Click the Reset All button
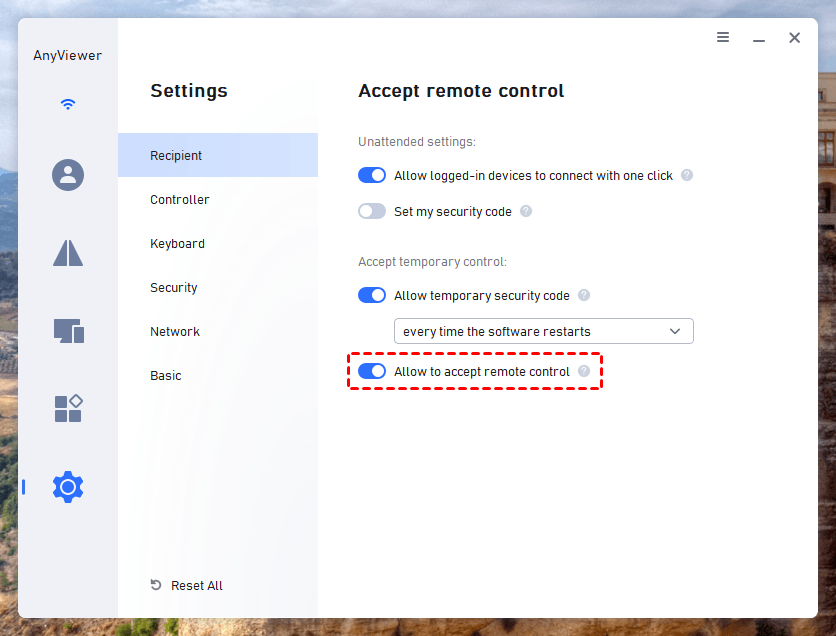Viewport: 836px width, 636px height. point(187,585)
